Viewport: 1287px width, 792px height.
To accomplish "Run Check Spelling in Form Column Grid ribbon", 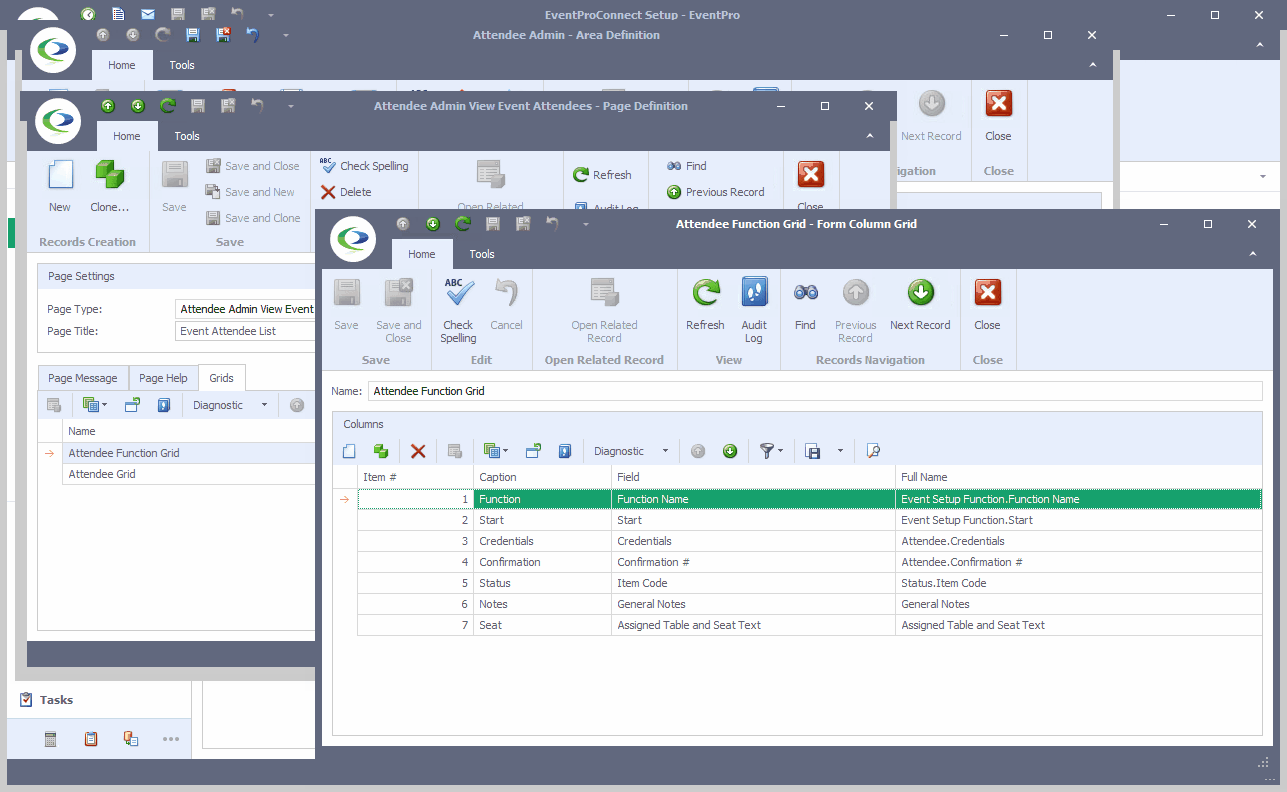I will coord(458,310).
